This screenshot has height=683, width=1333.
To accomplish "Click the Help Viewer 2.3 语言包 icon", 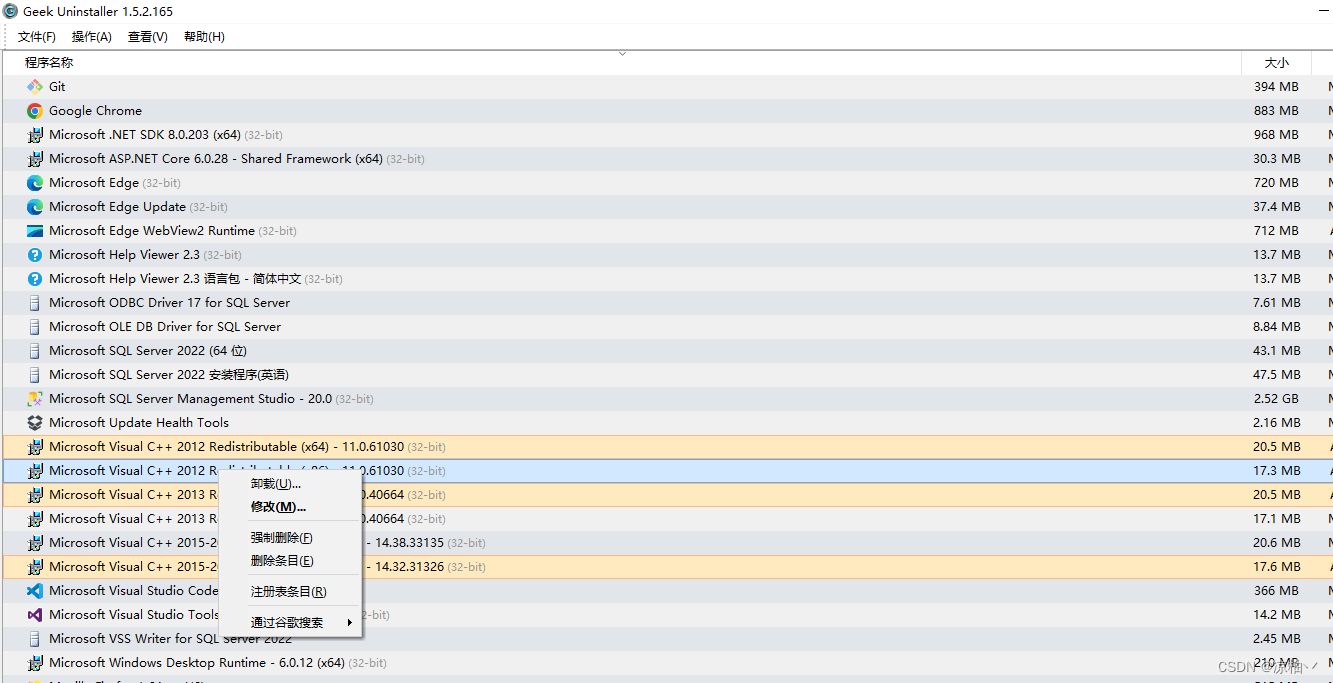I will point(35,279).
